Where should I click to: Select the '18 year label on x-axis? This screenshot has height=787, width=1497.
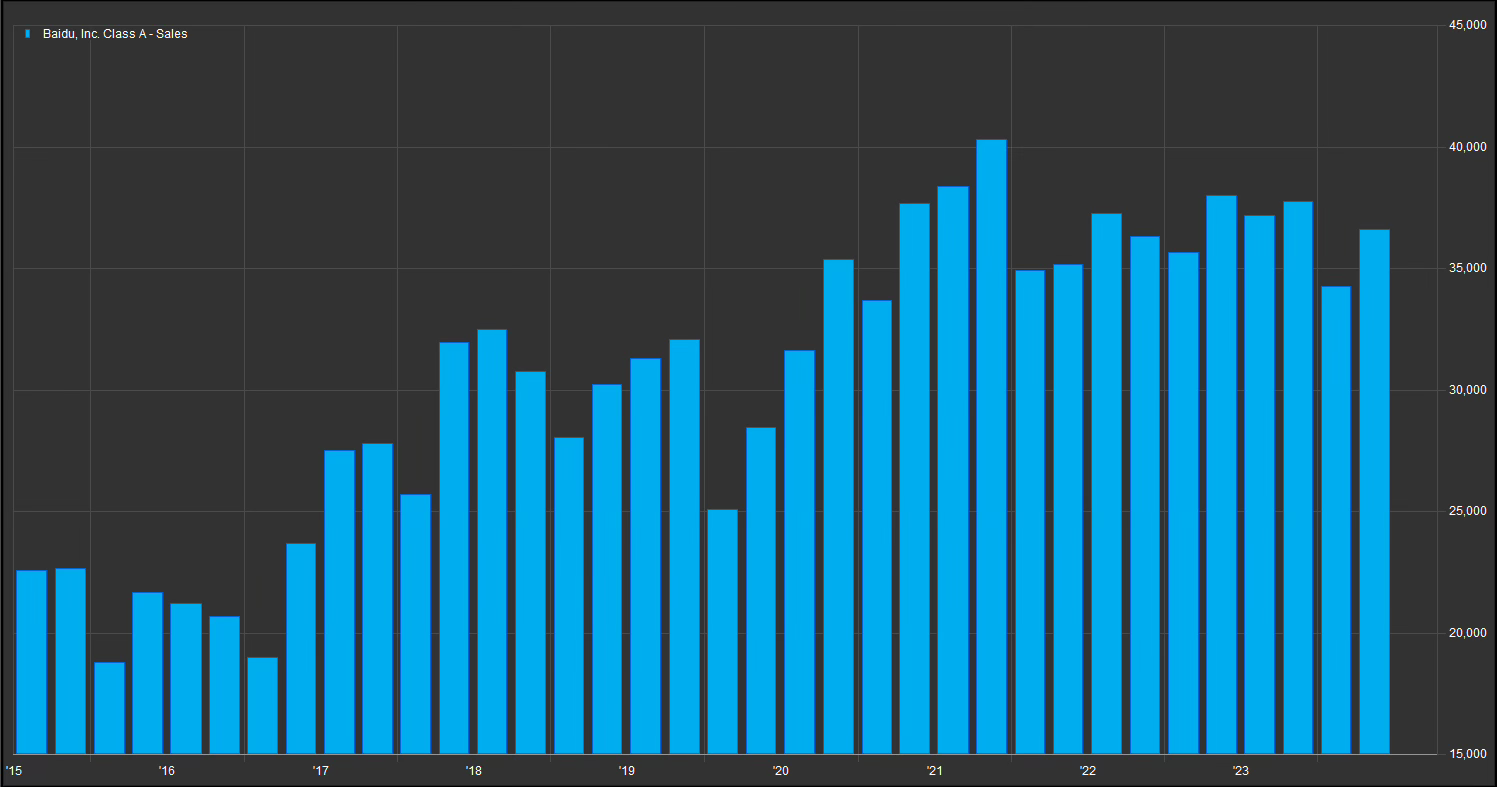(x=473, y=771)
